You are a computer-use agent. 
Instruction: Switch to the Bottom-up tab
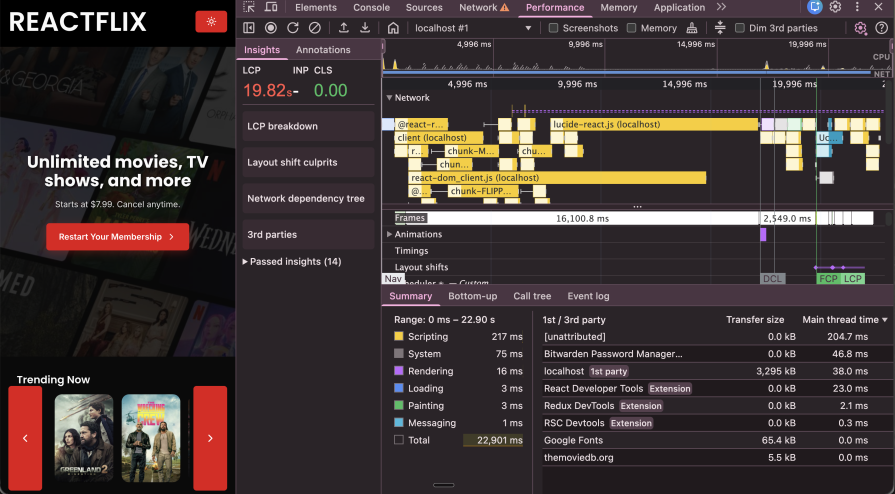472,296
